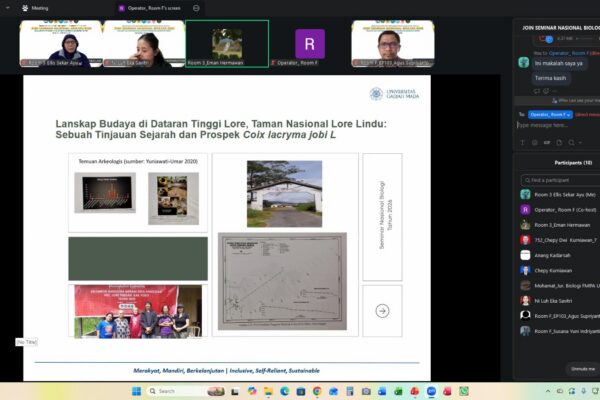
Task: Open more options under 'Terima kasih' message
Action: [x=554, y=91]
